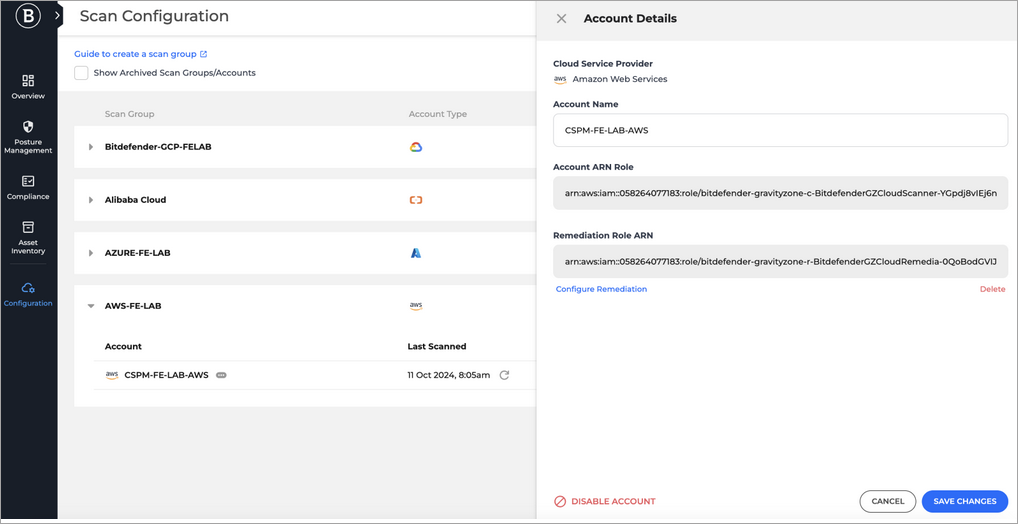Click the Azure account type icon
This screenshot has height=524, width=1018.
coord(416,253)
